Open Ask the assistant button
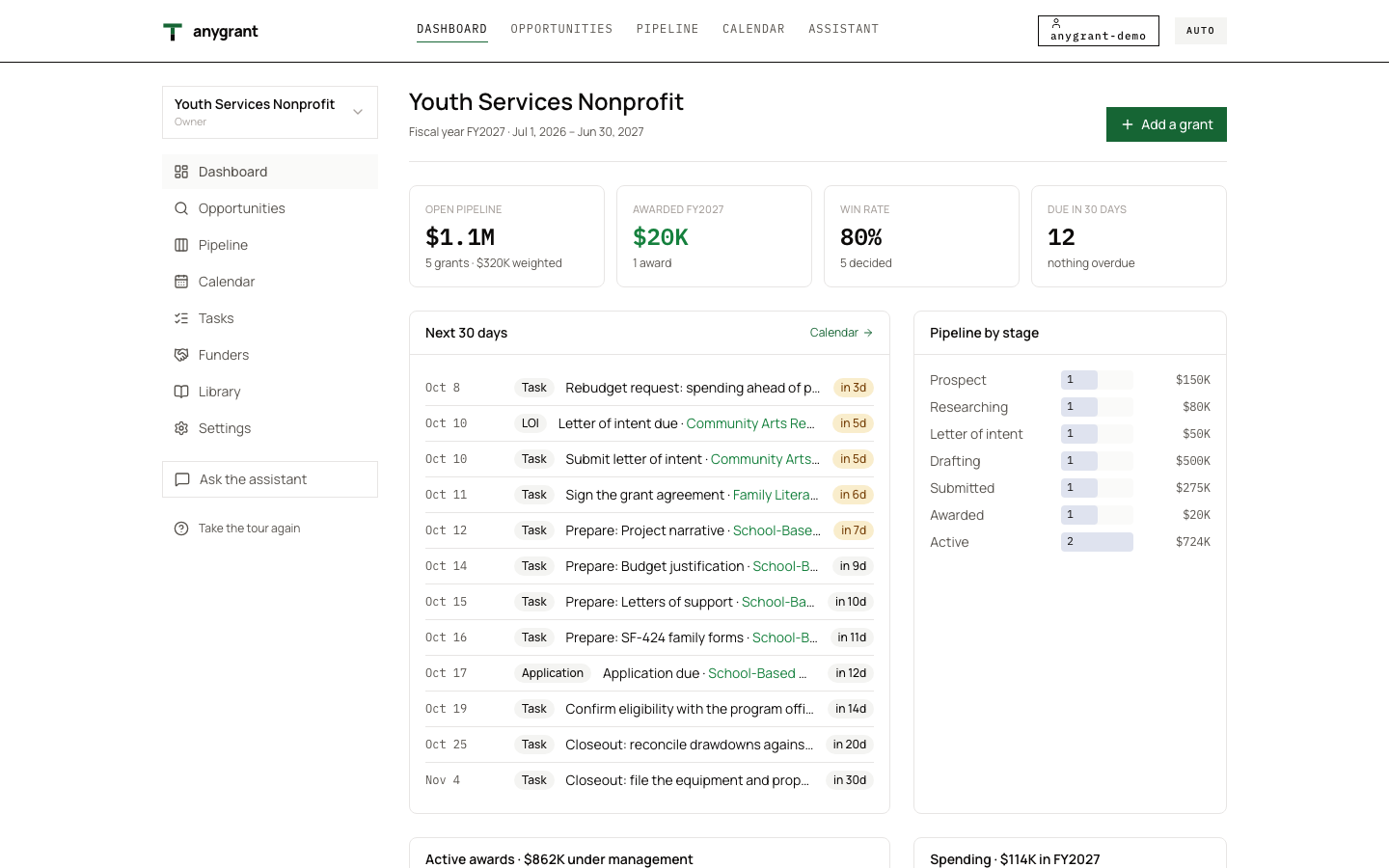1389x868 pixels. (x=270, y=479)
